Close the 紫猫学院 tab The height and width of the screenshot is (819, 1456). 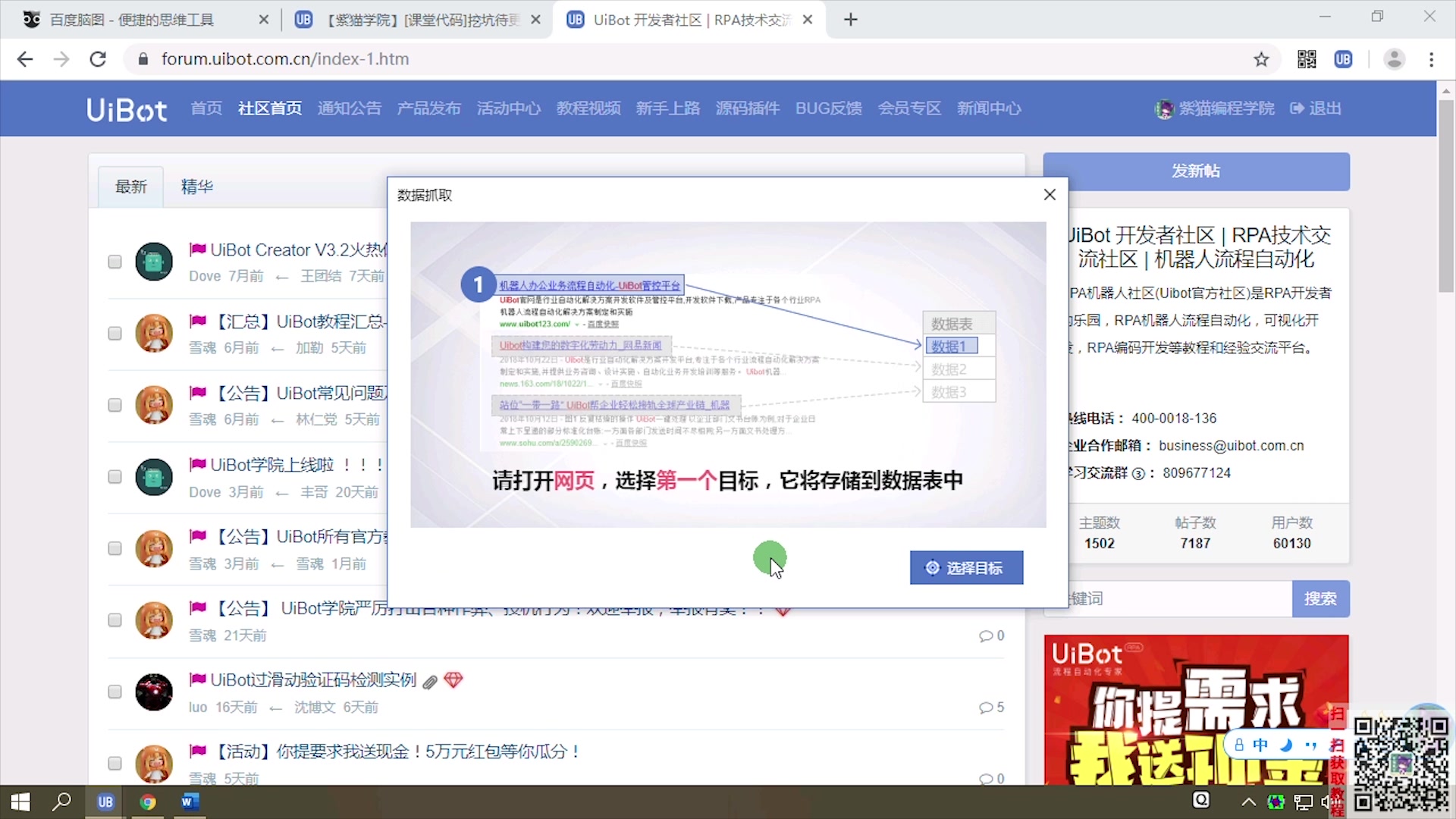coord(536,20)
